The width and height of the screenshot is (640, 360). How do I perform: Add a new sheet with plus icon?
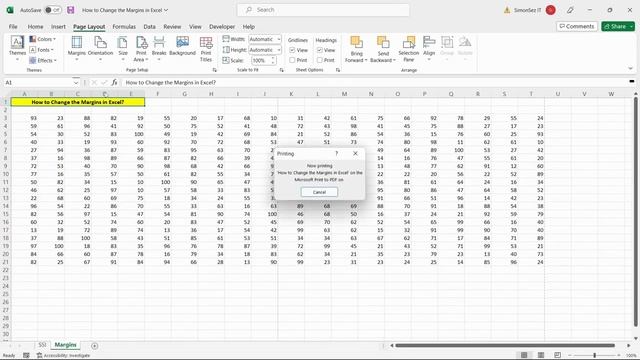click(94, 346)
